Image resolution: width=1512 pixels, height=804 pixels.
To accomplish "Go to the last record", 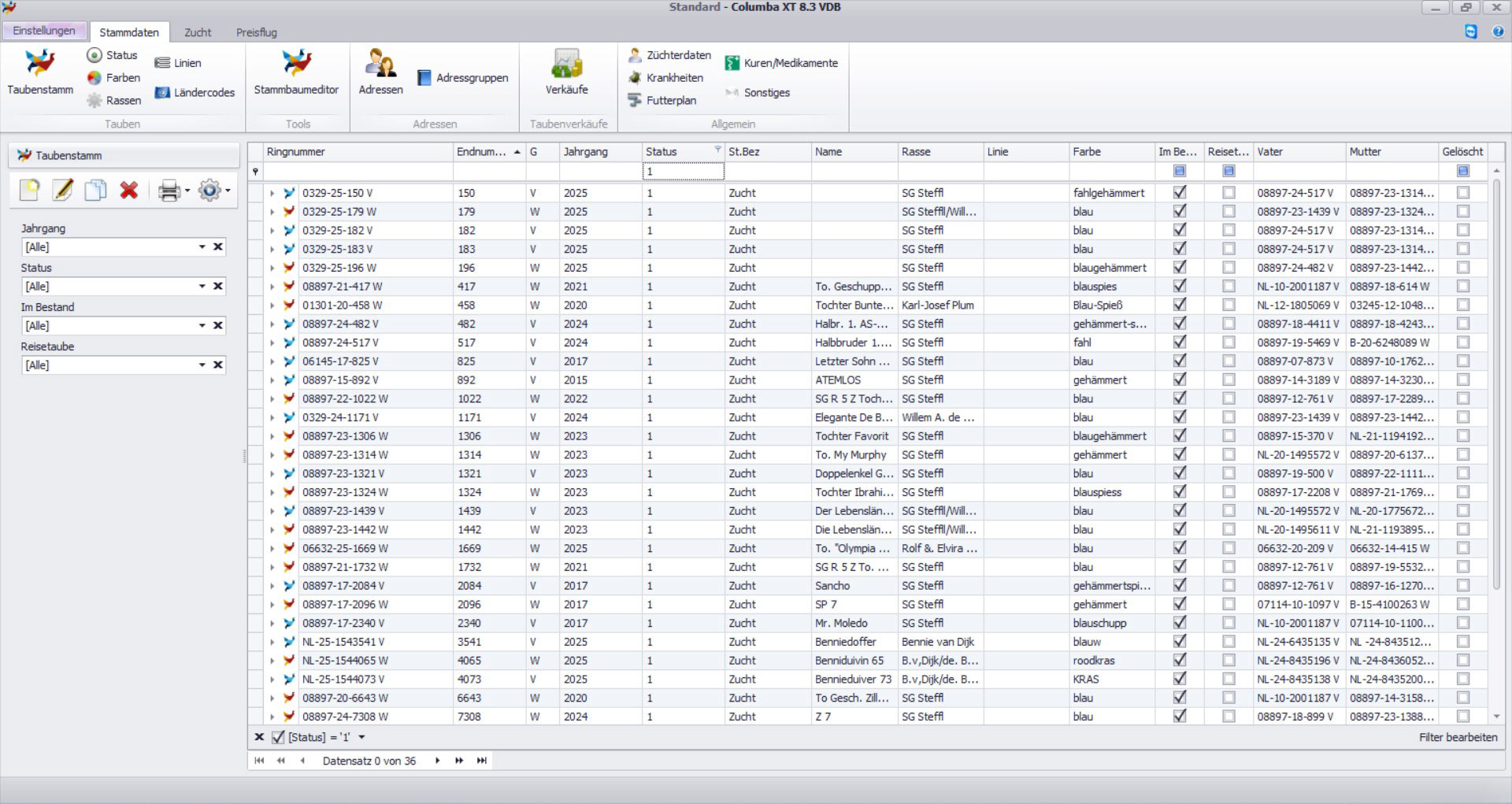I will (482, 761).
